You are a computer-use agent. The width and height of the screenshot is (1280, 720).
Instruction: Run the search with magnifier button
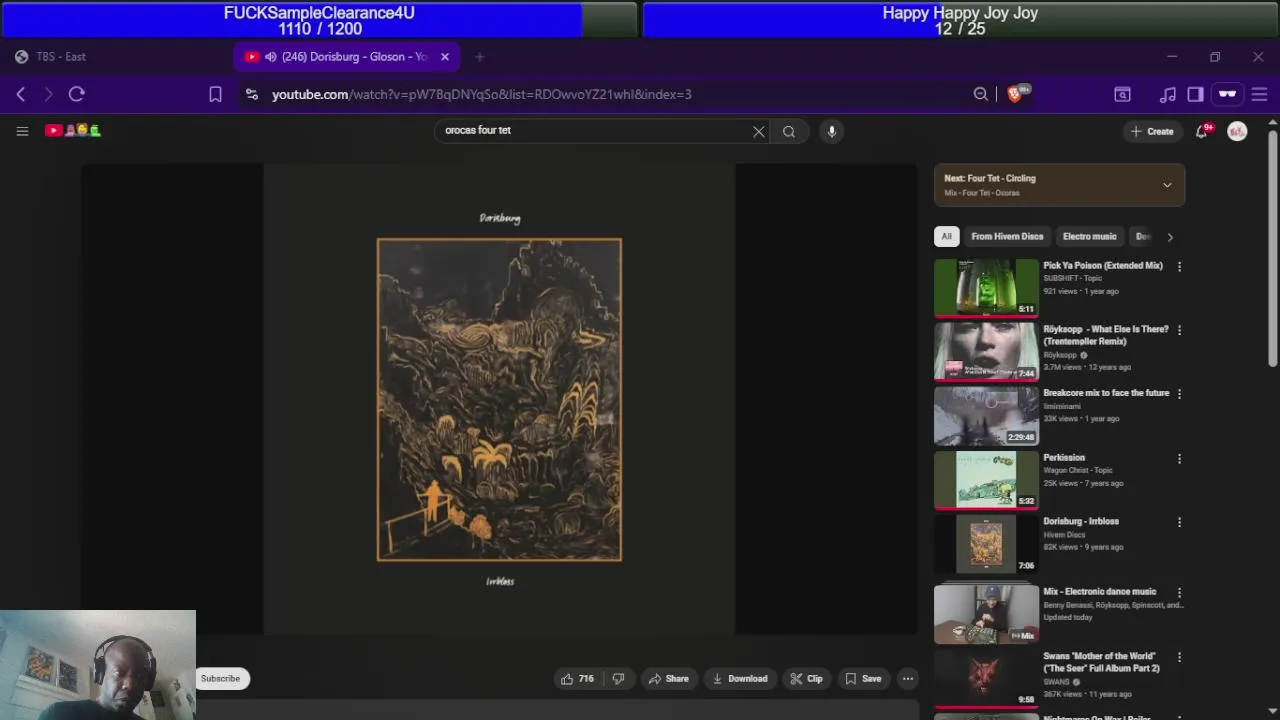(x=789, y=131)
